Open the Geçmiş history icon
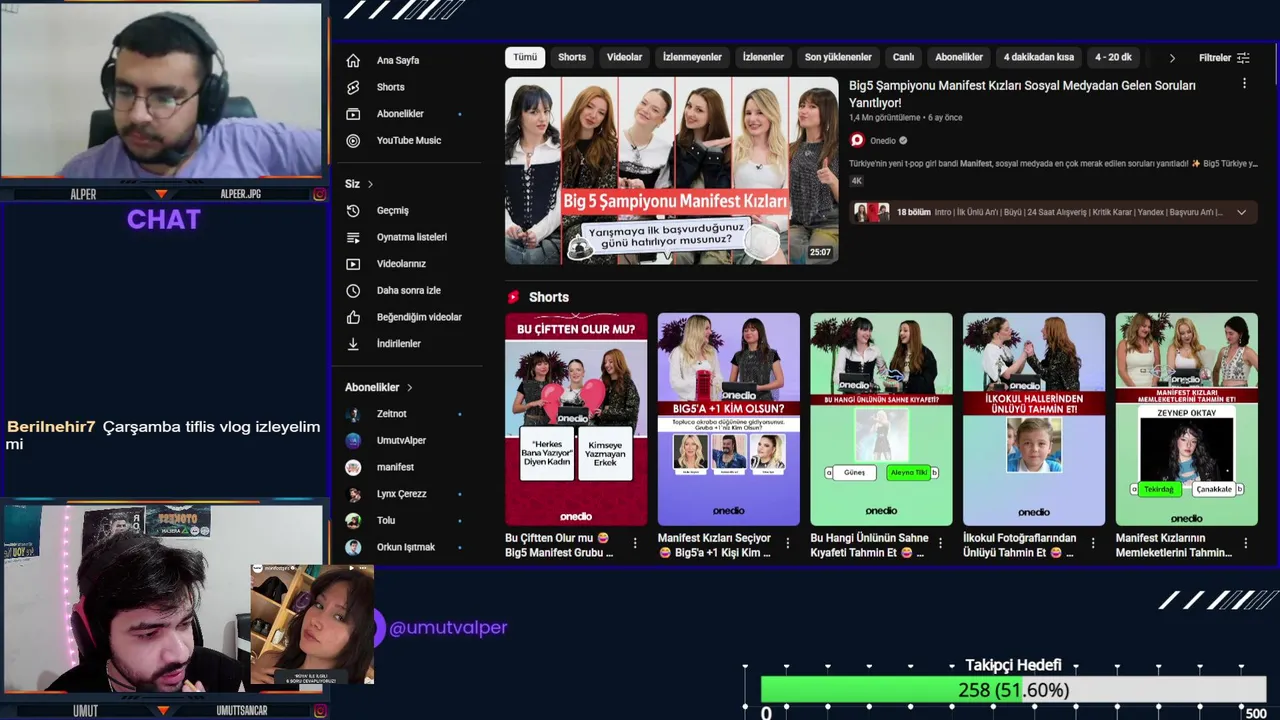1280x720 pixels. [353, 211]
